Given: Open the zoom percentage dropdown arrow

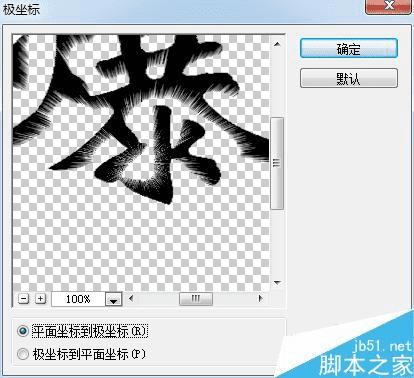Looking at the screenshot, I should [x=114, y=299].
